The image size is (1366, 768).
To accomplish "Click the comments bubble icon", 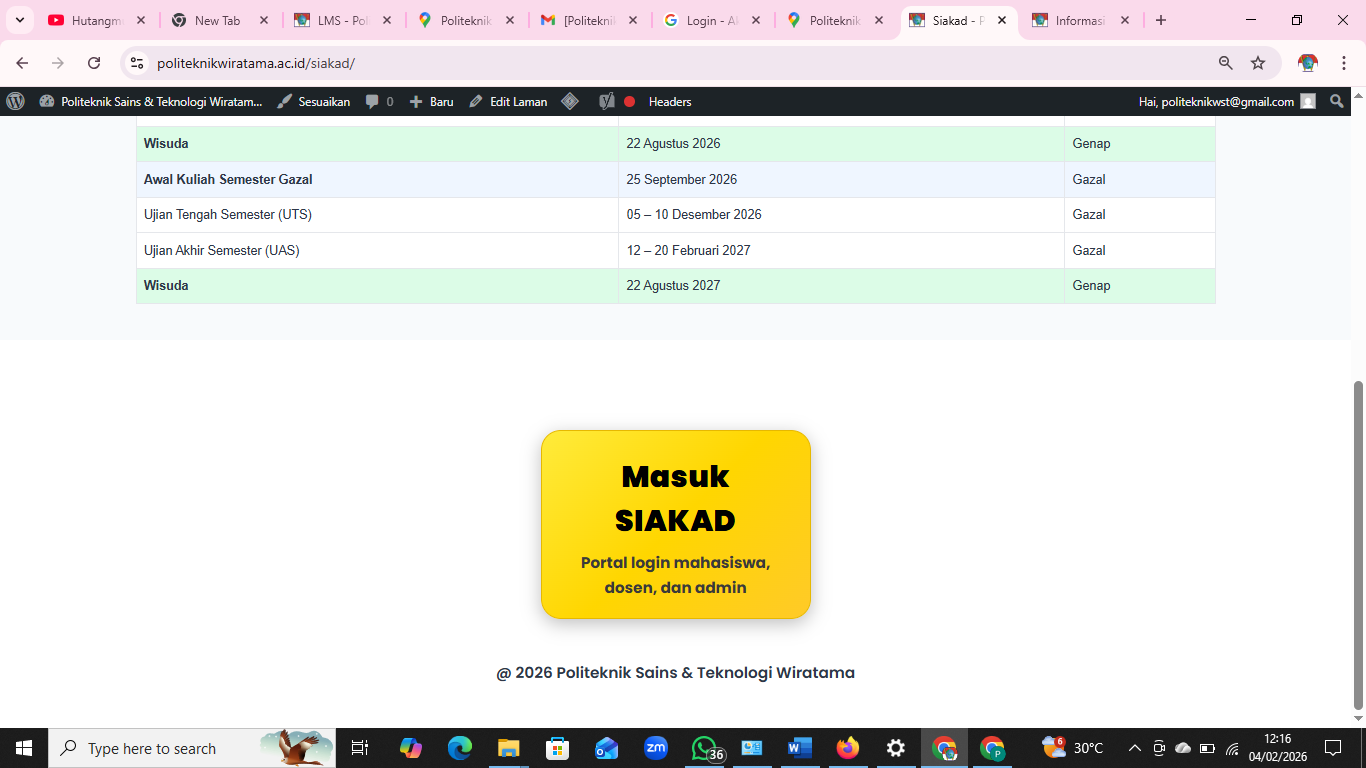I will click(x=372, y=101).
